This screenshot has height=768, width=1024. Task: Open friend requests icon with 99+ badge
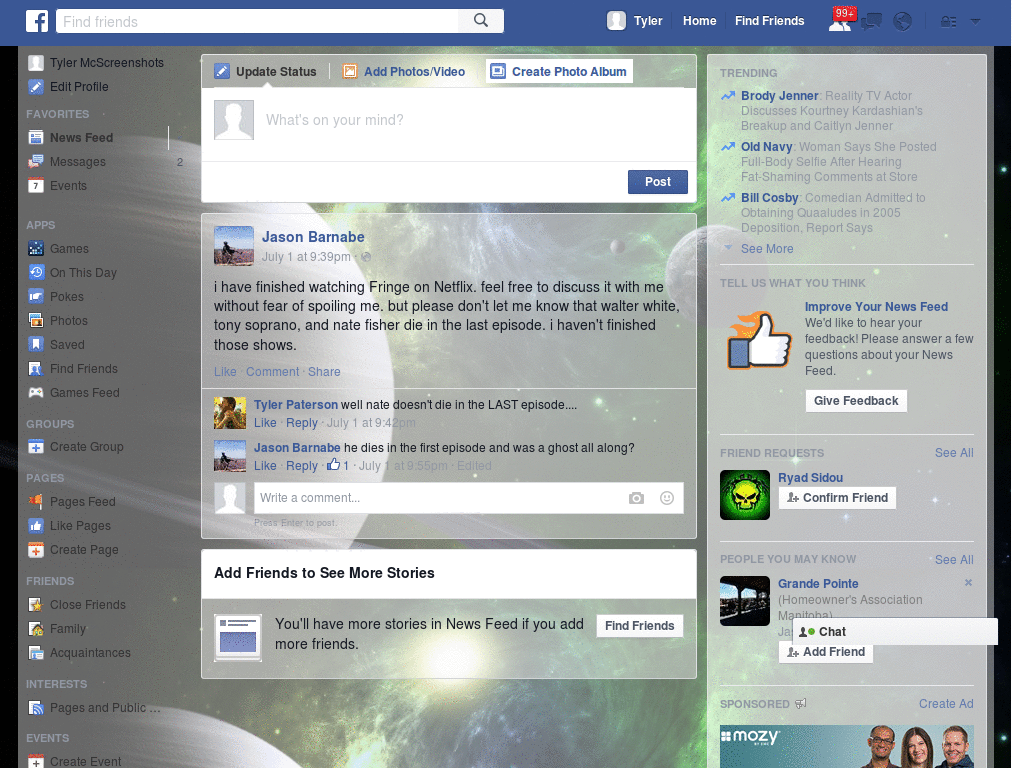[841, 20]
